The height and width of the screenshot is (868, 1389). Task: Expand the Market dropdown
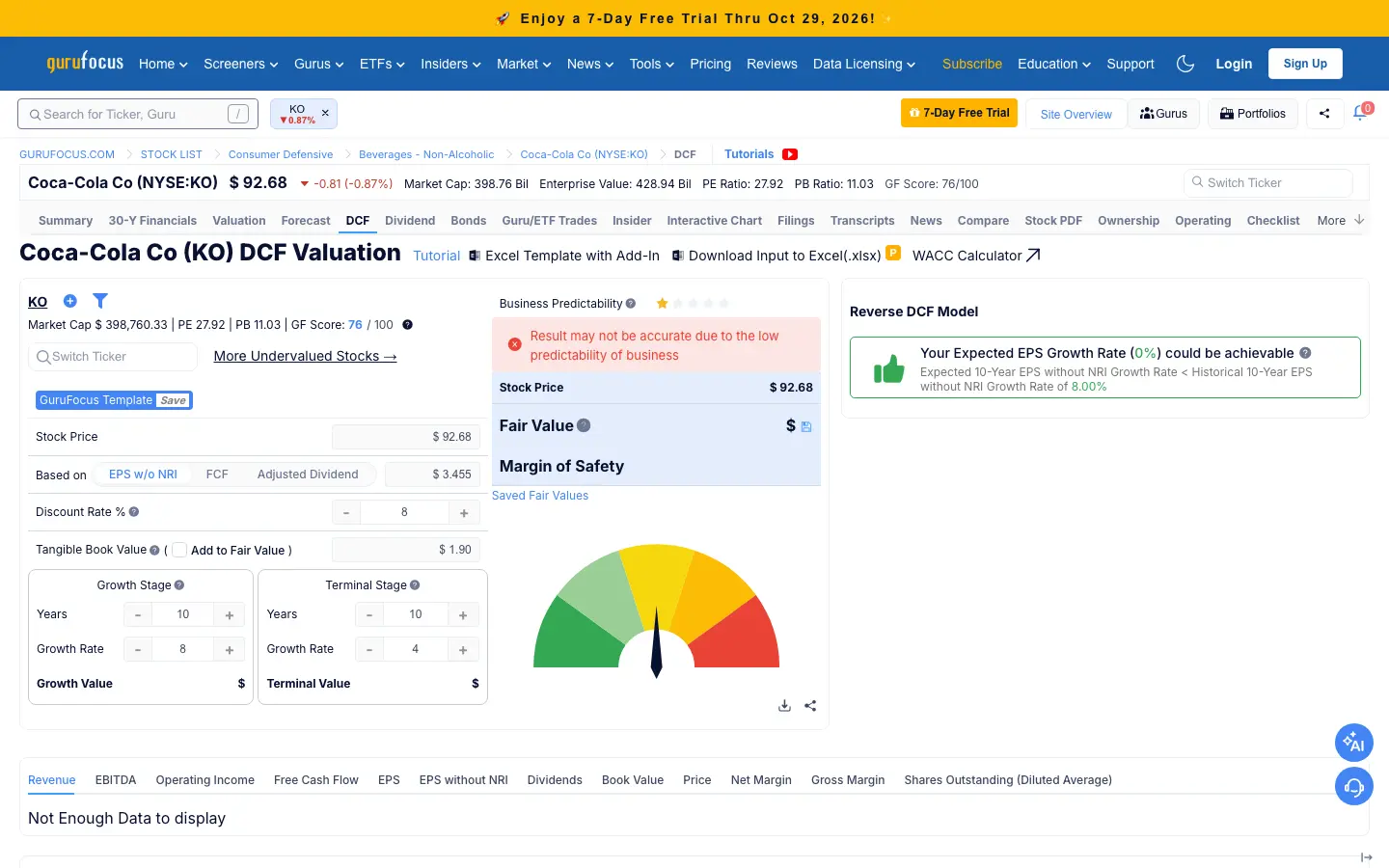(x=524, y=64)
